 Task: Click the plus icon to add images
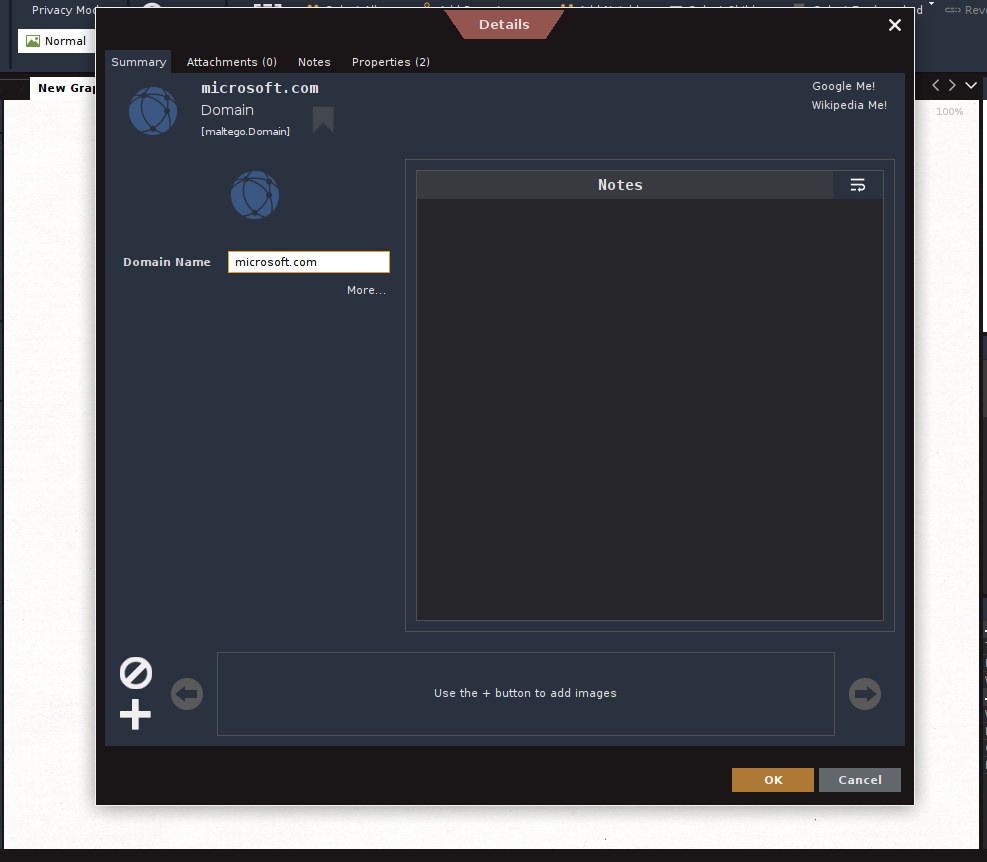tap(135, 715)
